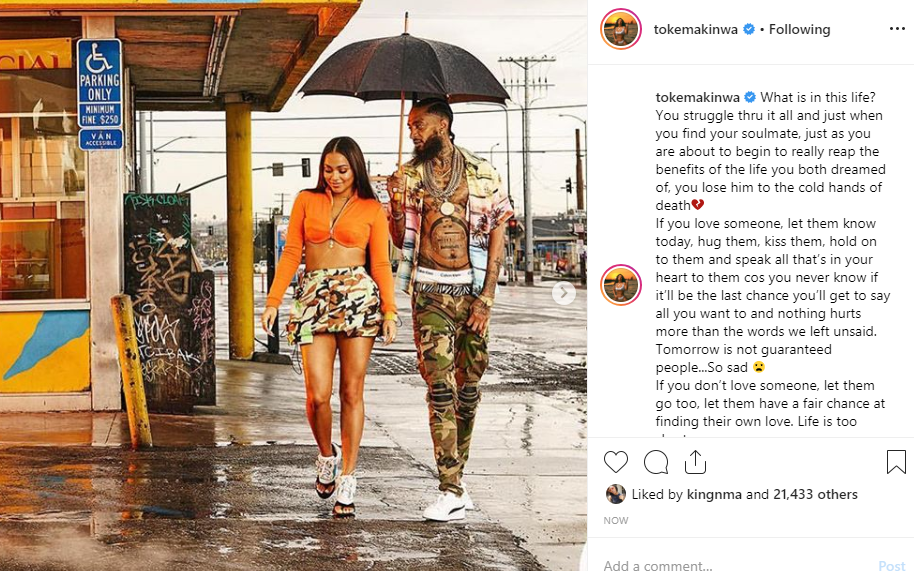The image size is (914, 571).
Task: Share post using the share icon
Action: click(695, 462)
